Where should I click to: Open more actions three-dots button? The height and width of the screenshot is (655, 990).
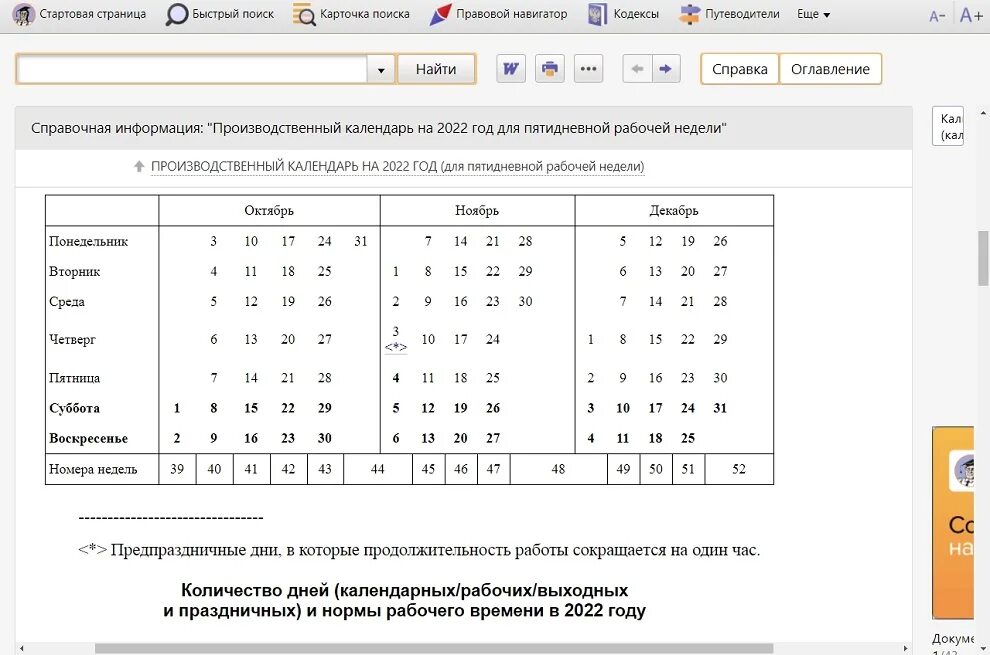[x=588, y=69]
